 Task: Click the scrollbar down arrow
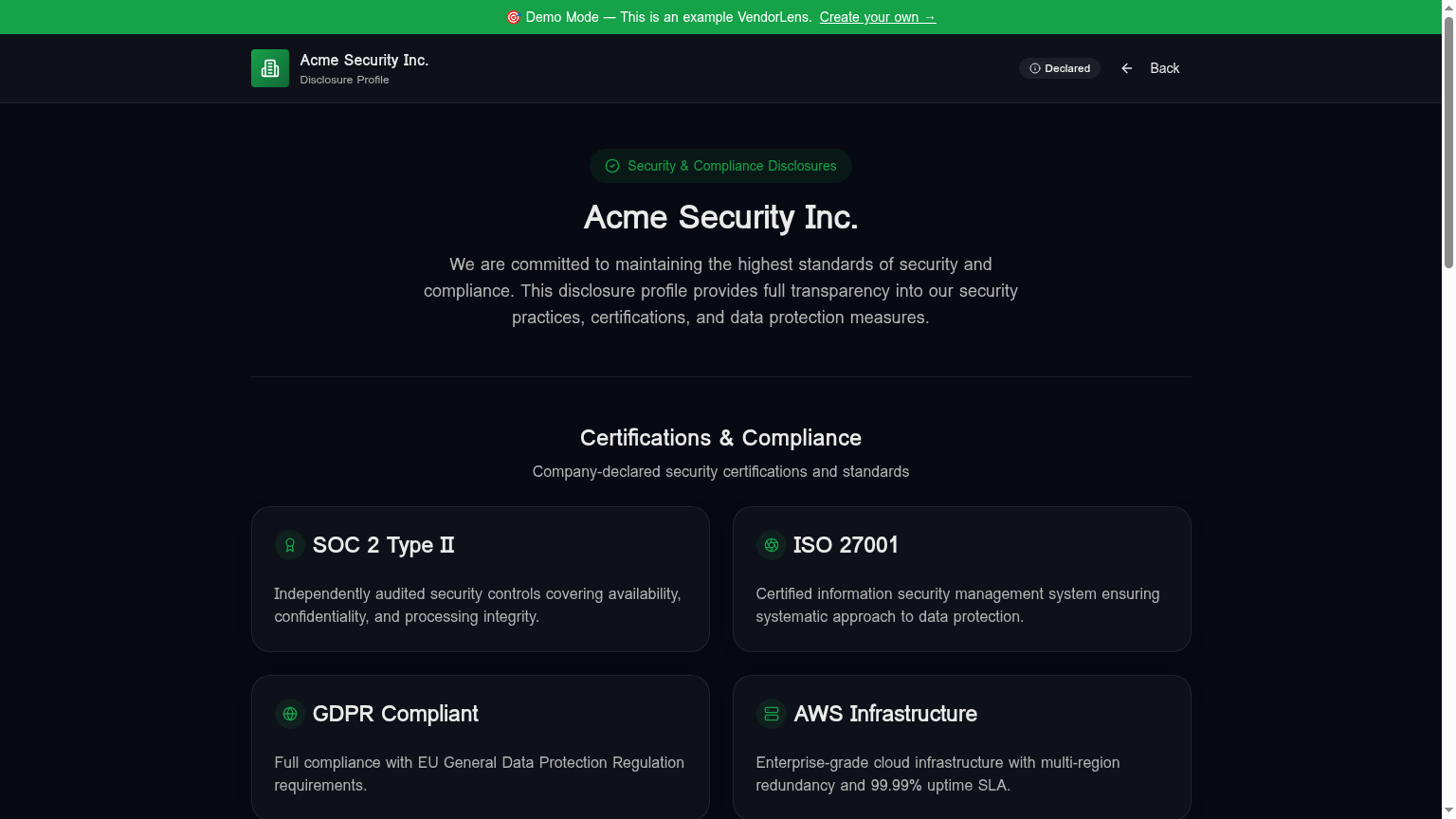[1448, 811]
